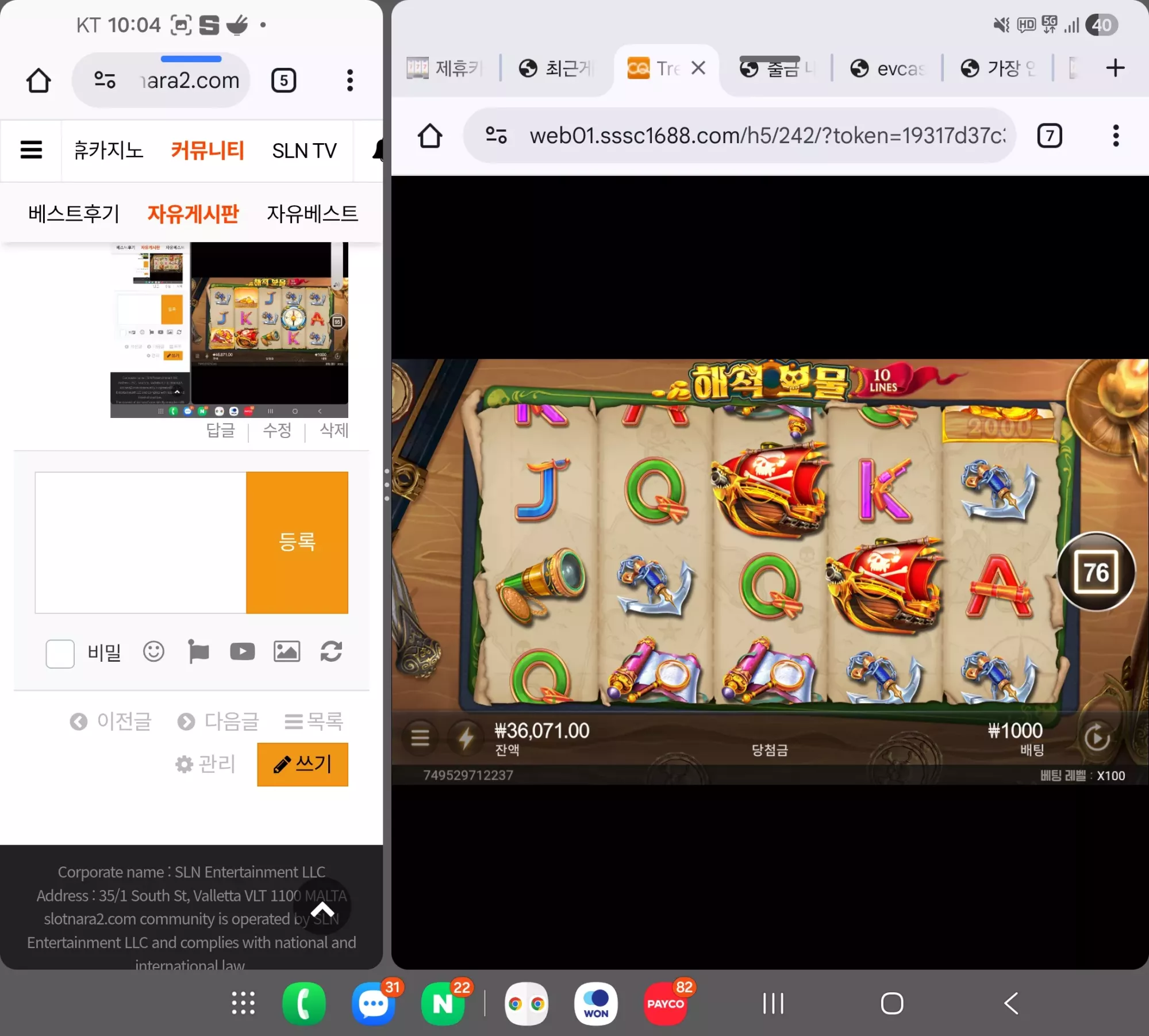
Task: Open PAYCO app with 82 badge
Action: coord(666,1004)
